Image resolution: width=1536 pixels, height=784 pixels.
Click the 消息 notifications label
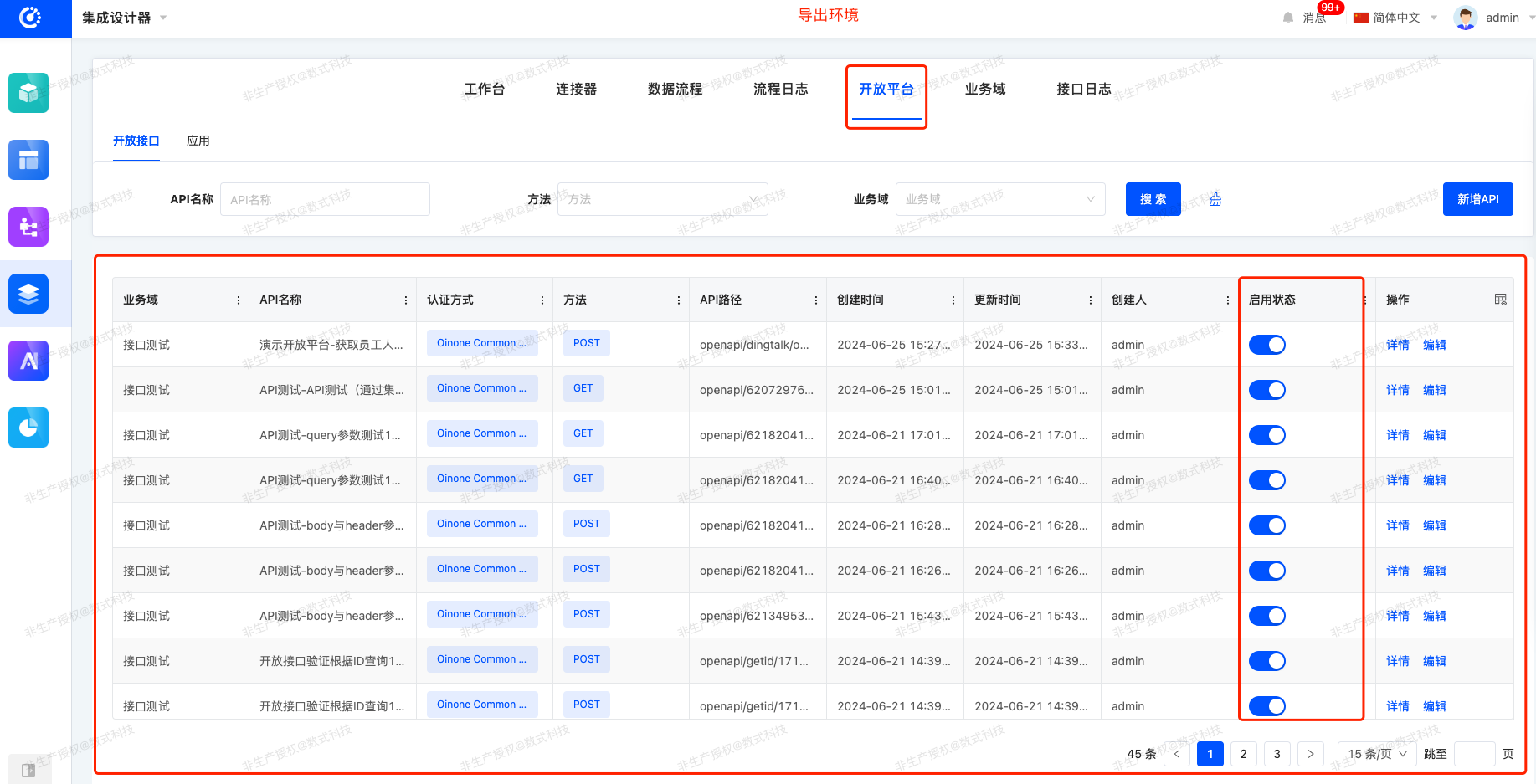(x=1314, y=18)
